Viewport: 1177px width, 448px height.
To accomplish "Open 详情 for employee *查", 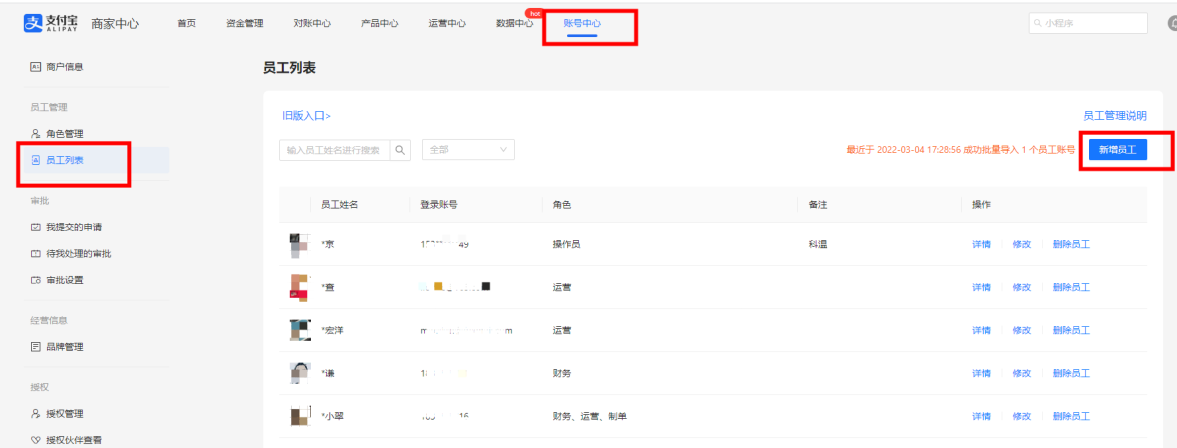I will click(x=981, y=287).
